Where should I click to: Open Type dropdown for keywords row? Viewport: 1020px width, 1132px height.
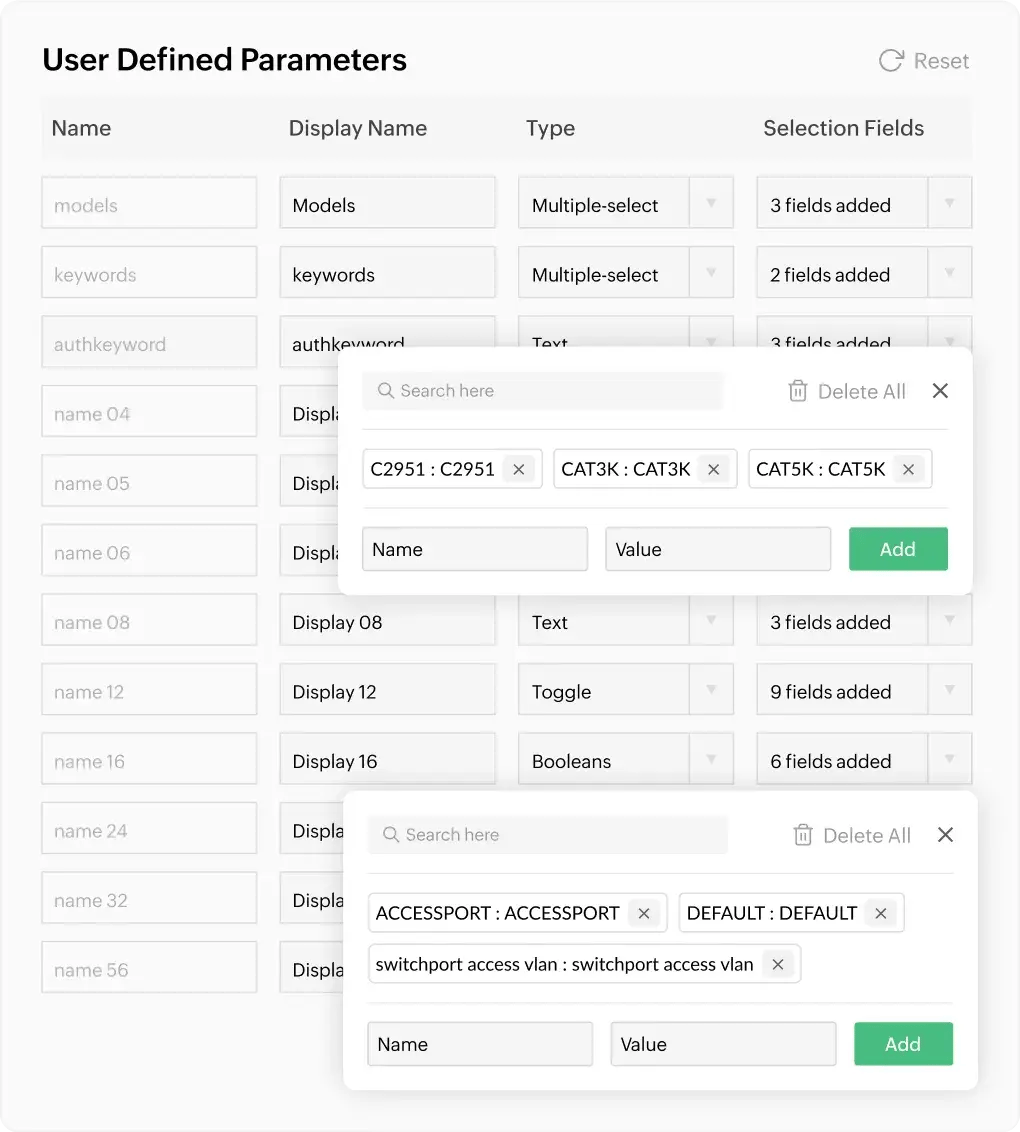711,272
